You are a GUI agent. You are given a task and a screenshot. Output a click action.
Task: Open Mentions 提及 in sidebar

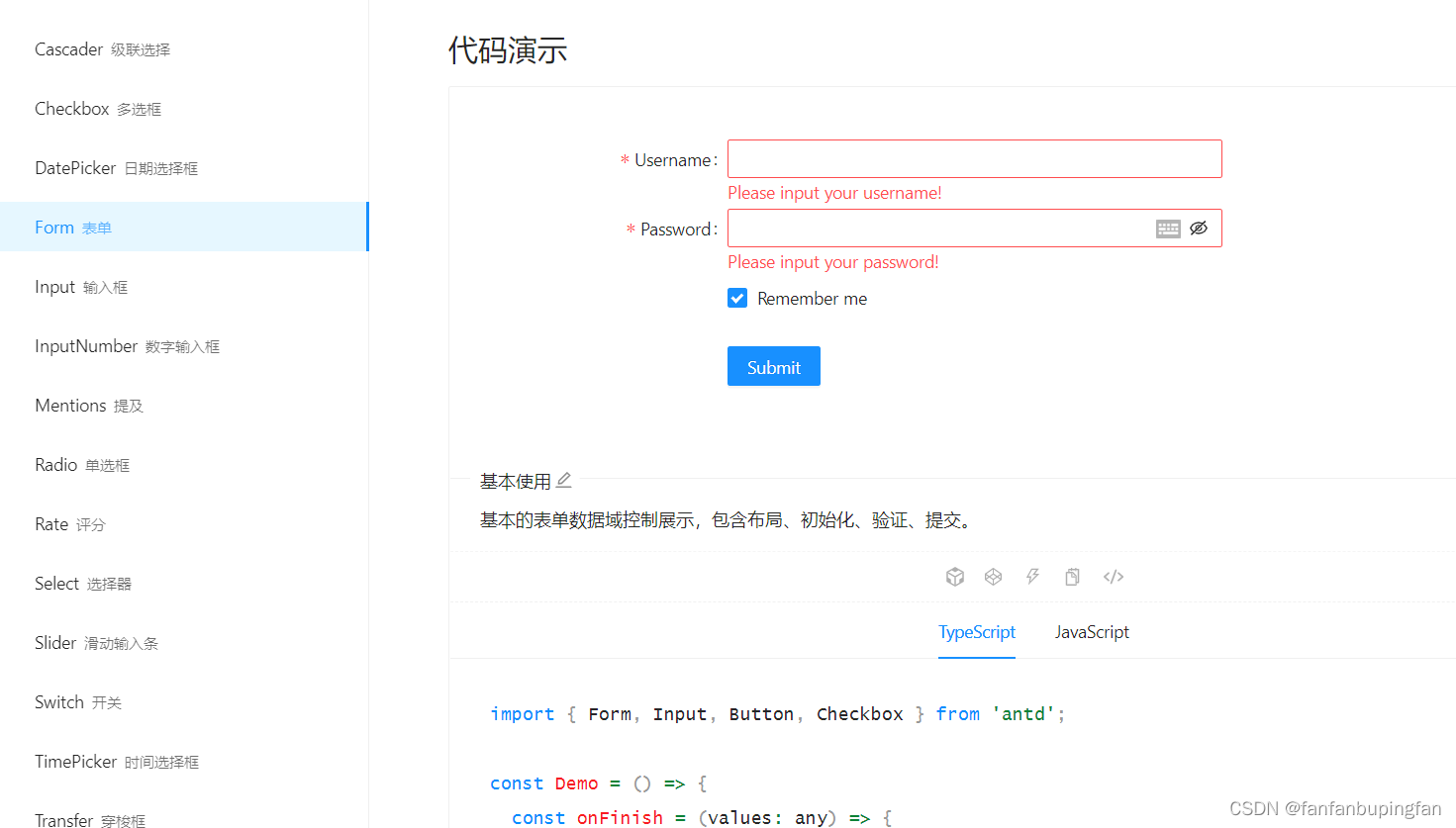click(x=184, y=406)
